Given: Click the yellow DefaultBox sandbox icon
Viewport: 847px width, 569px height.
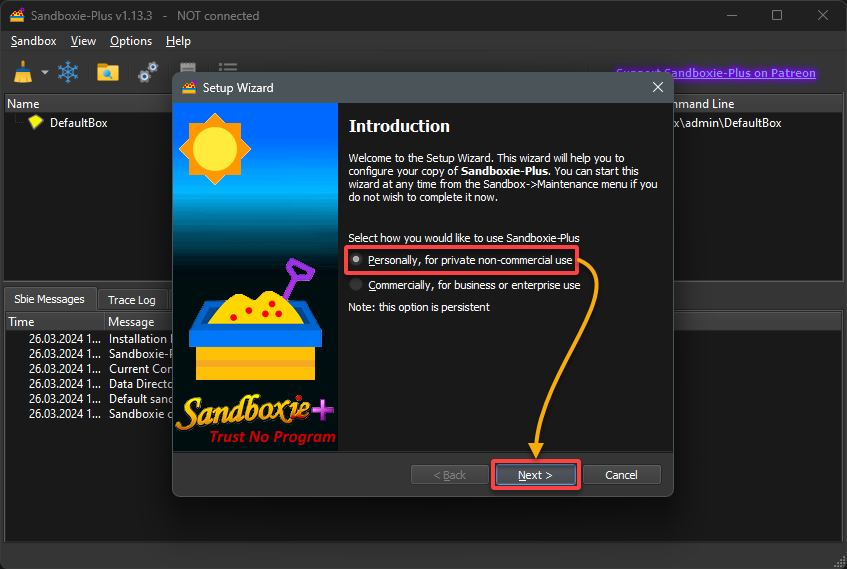Looking at the screenshot, I should [x=36, y=122].
